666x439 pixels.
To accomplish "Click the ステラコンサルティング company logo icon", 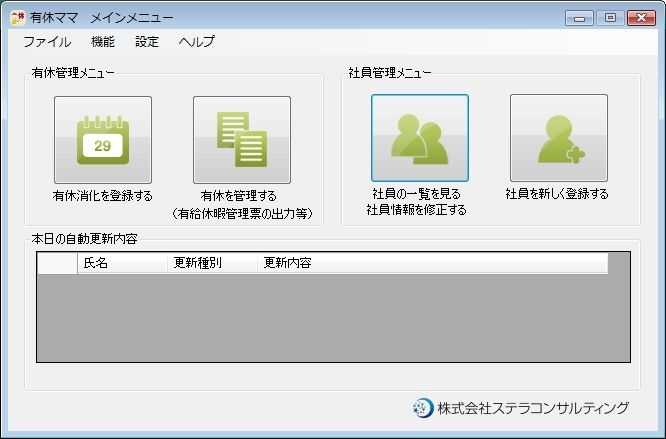I will (423, 408).
